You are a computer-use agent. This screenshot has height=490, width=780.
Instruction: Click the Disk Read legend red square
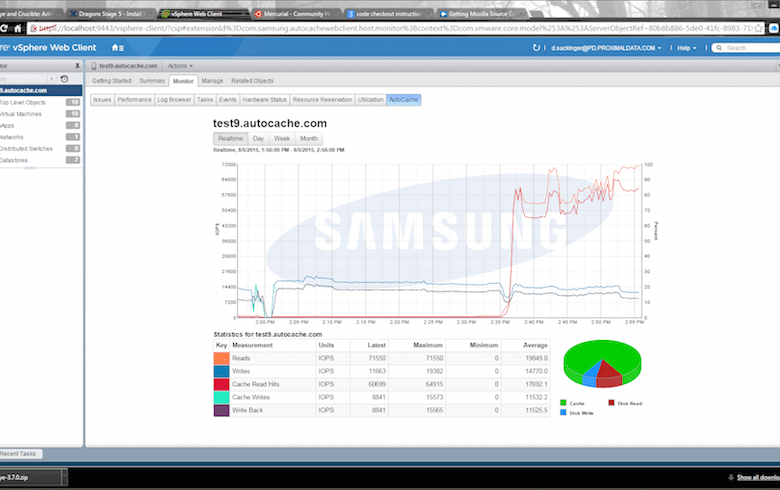(611, 402)
